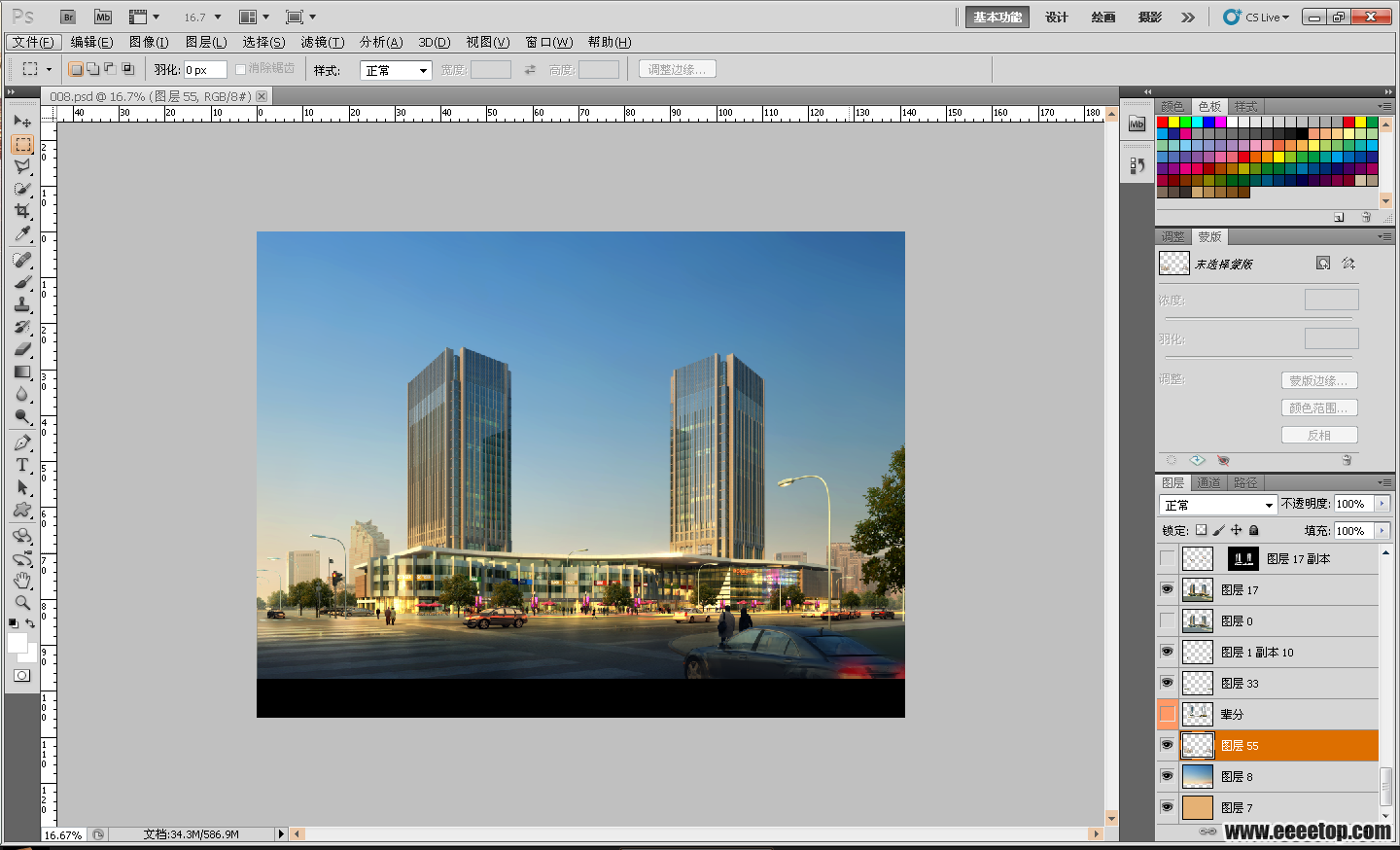Image resolution: width=1400 pixels, height=850 pixels.
Task: Open the screen mode dropdown
Action: [x=301, y=17]
